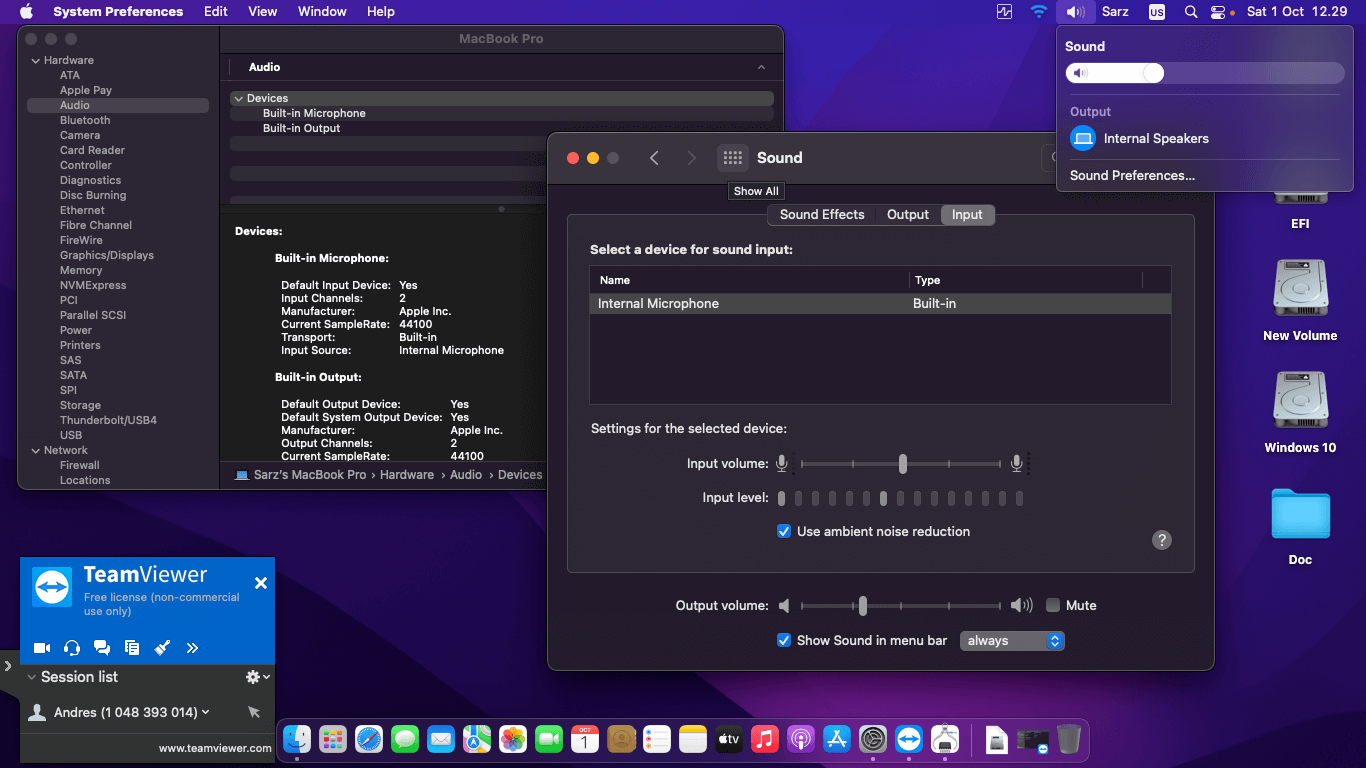
Task: Go back in Sound preferences
Action: (x=654, y=158)
